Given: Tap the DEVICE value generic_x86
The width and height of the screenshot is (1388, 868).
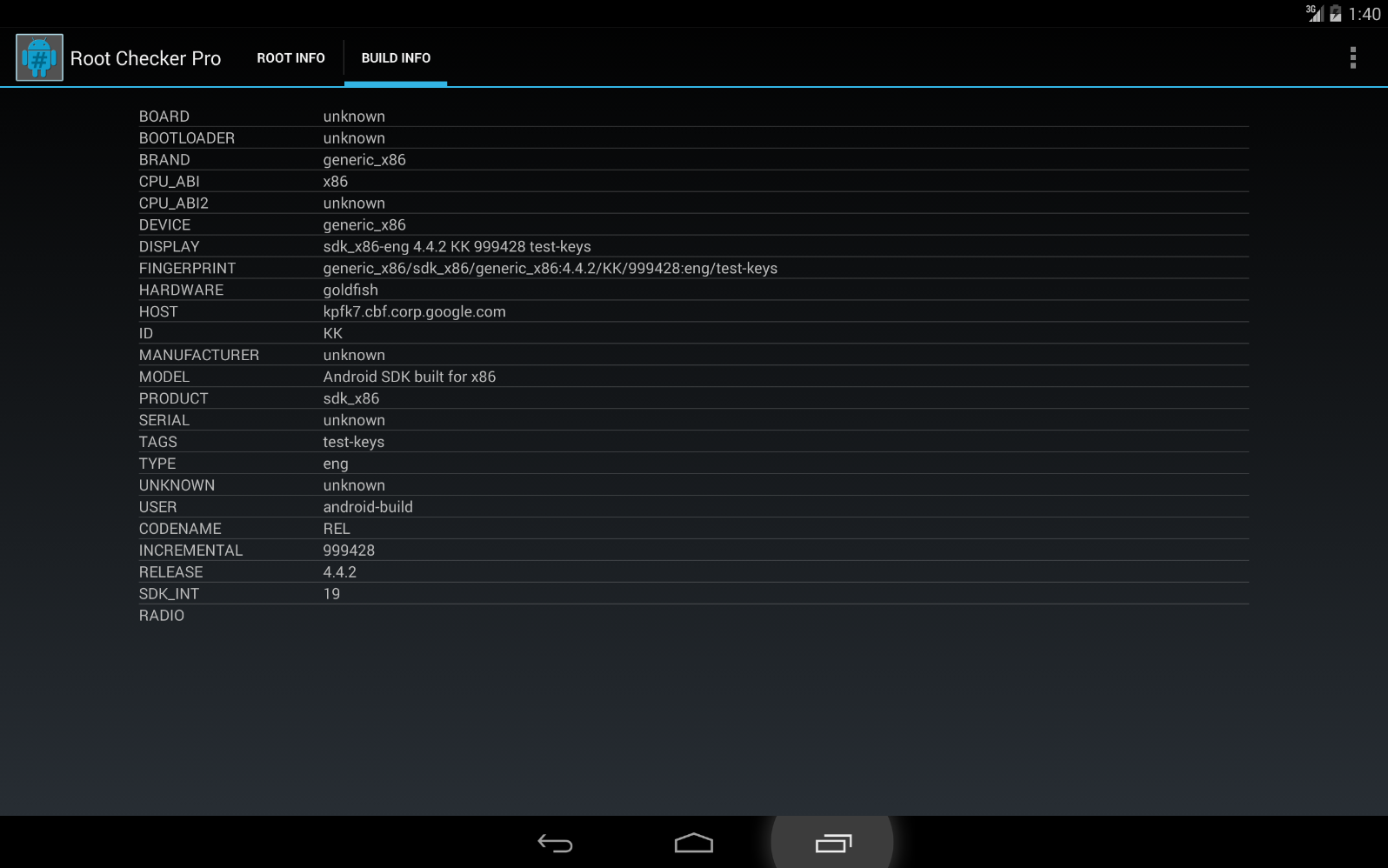Looking at the screenshot, I should click(364, 225).
